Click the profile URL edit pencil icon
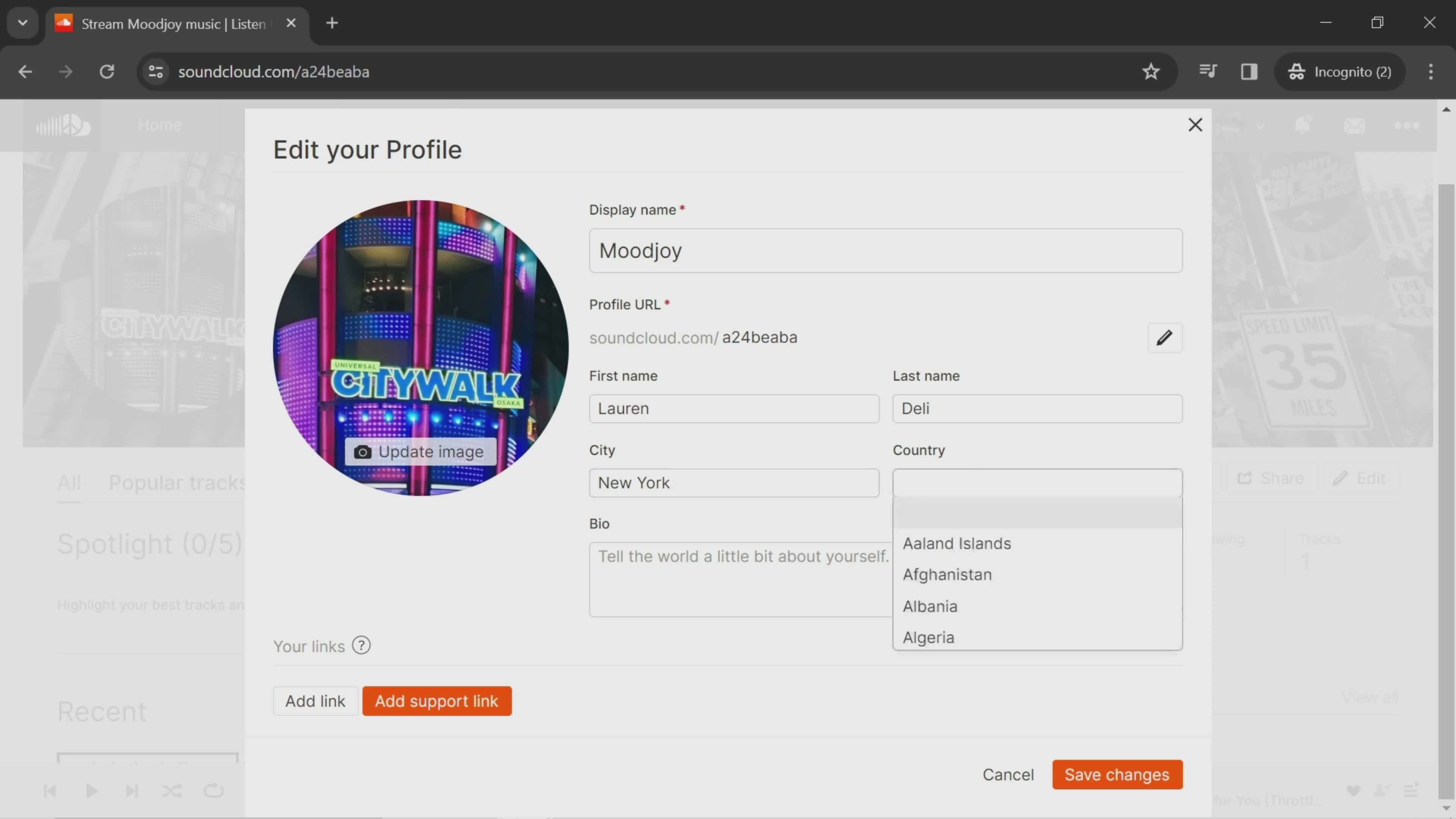This screenshot has height=819, width=1456. [1163, 337]
